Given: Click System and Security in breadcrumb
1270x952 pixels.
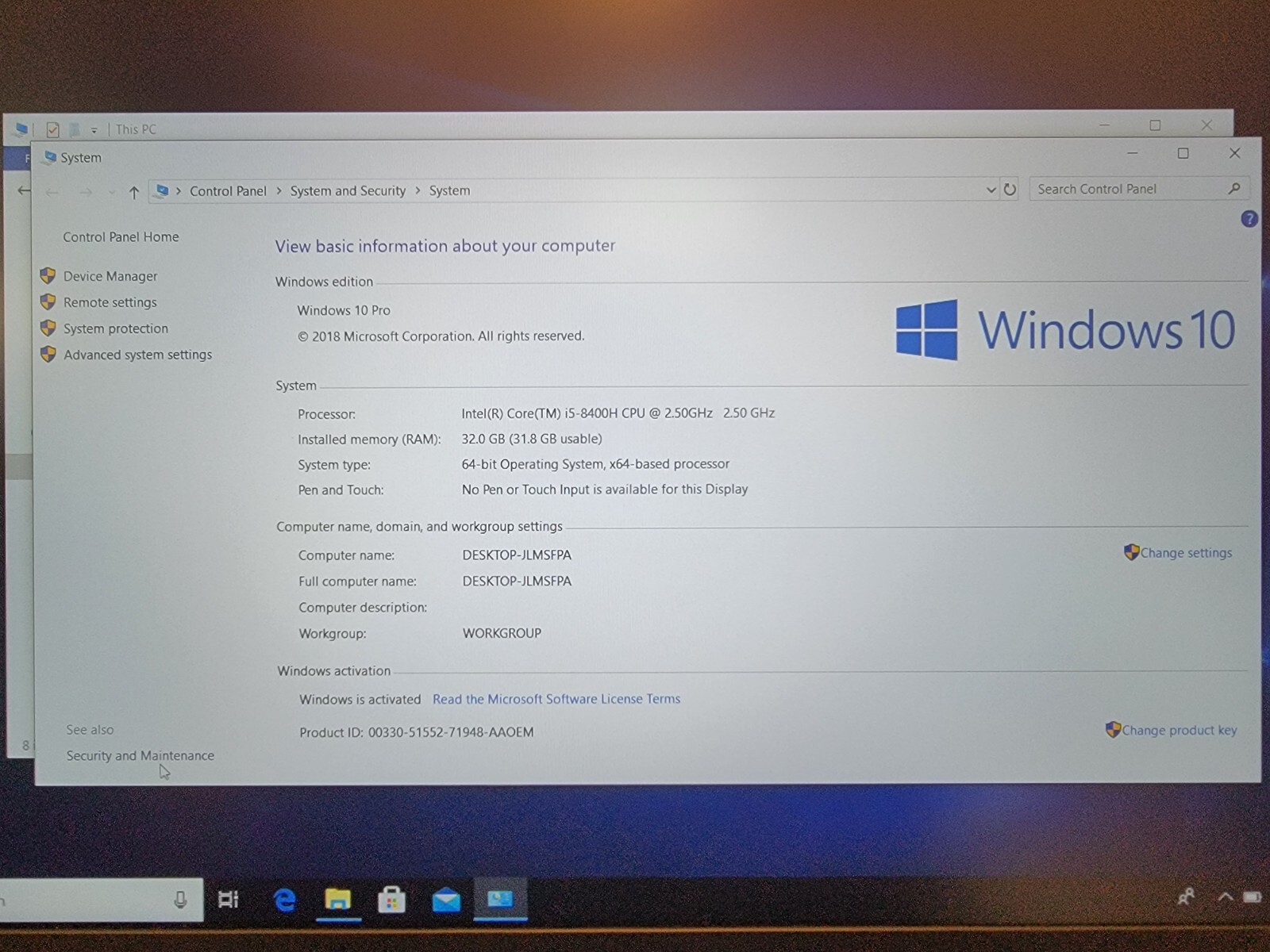Looking at the screenshot, I should click(348, 190).
